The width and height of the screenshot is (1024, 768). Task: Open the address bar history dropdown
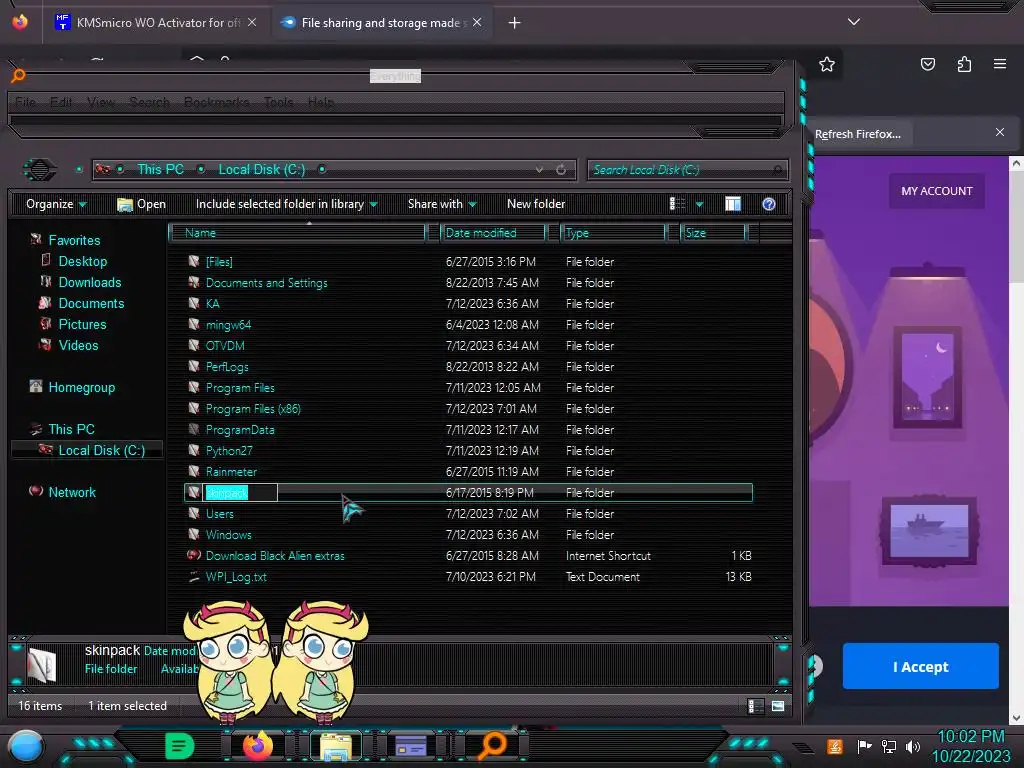539,169
